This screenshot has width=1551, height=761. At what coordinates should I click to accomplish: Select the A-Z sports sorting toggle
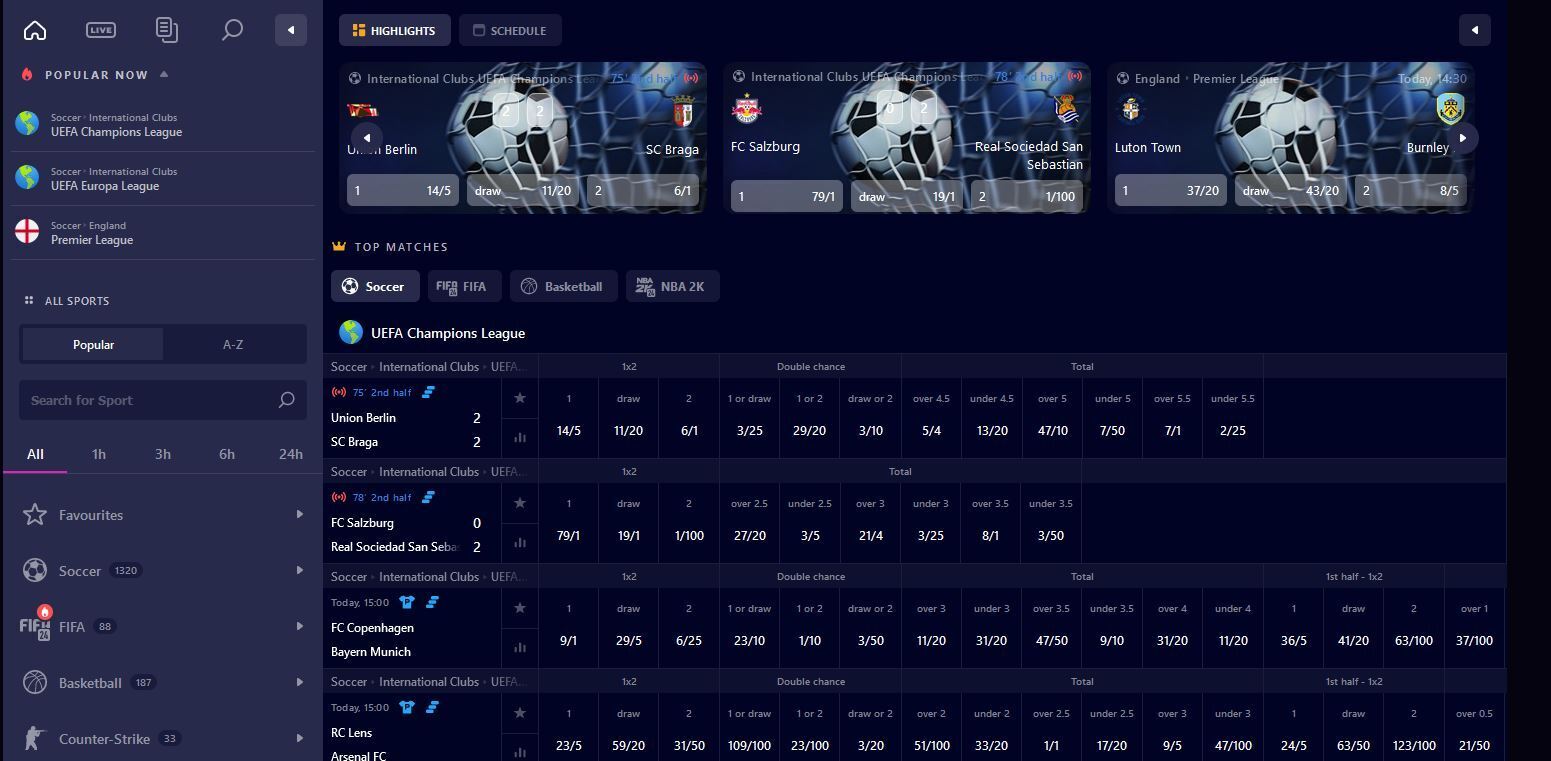[233, 344]
